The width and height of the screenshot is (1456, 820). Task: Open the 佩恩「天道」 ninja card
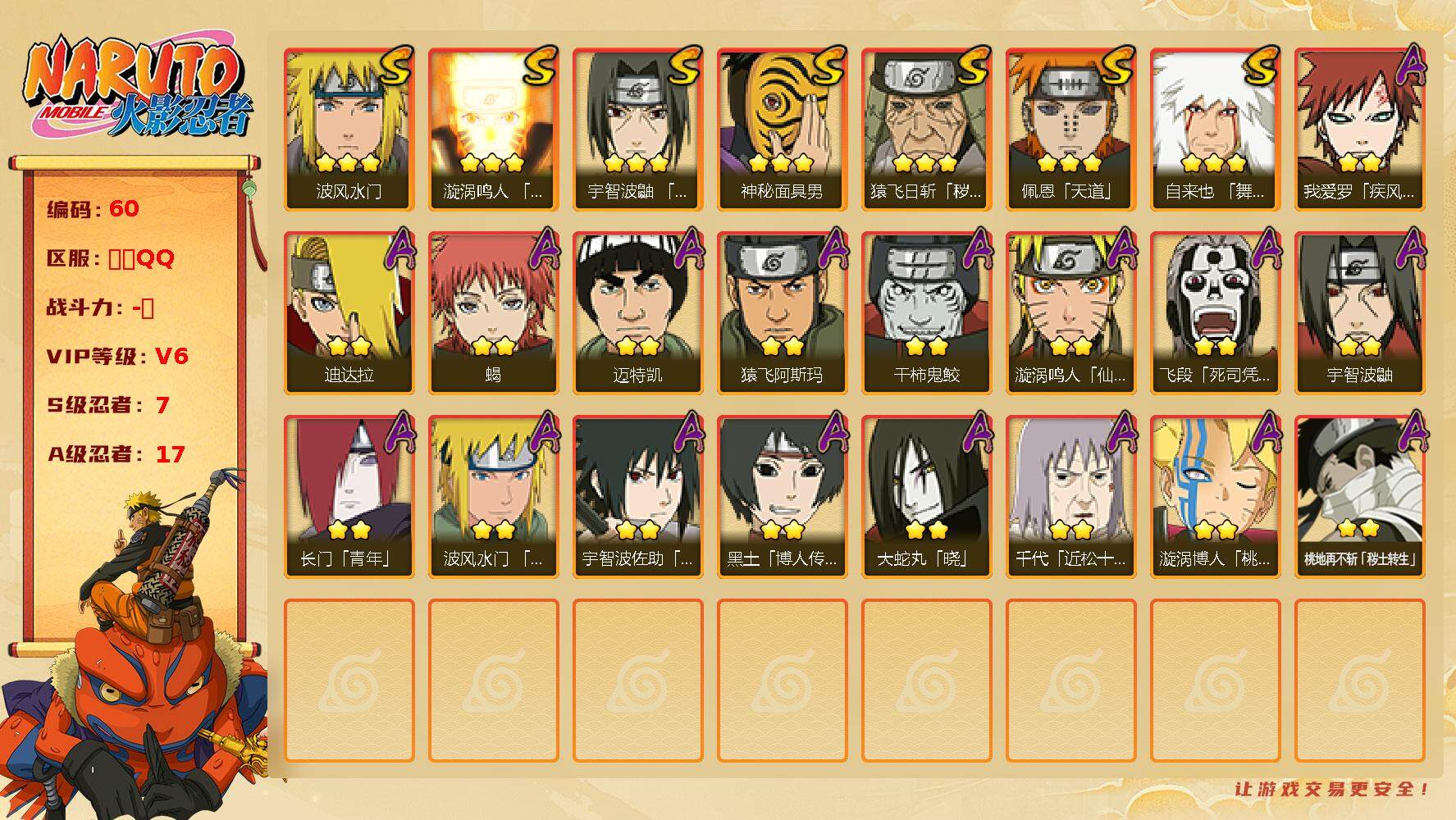coord(1071,130)
